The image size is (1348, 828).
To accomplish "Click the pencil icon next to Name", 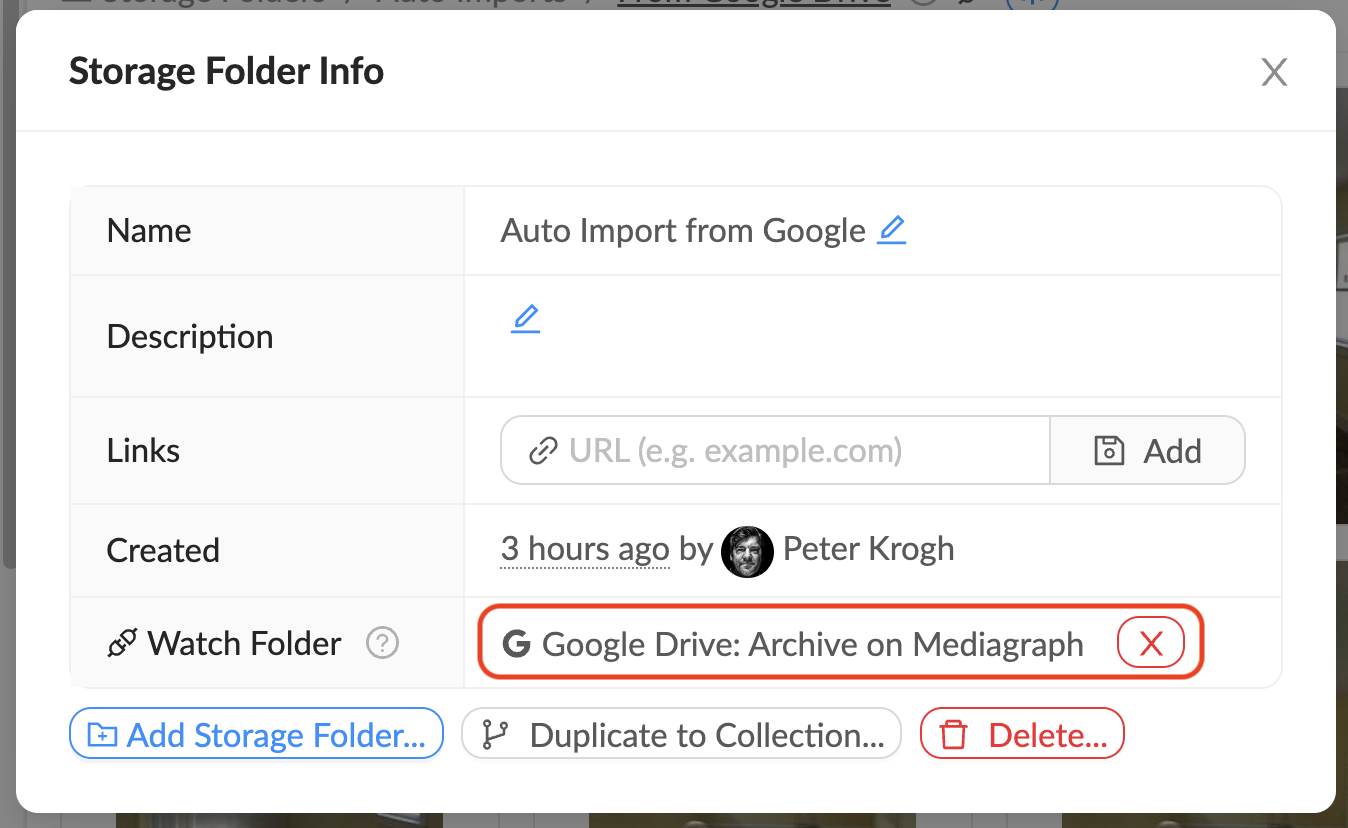I will (891, 231).
